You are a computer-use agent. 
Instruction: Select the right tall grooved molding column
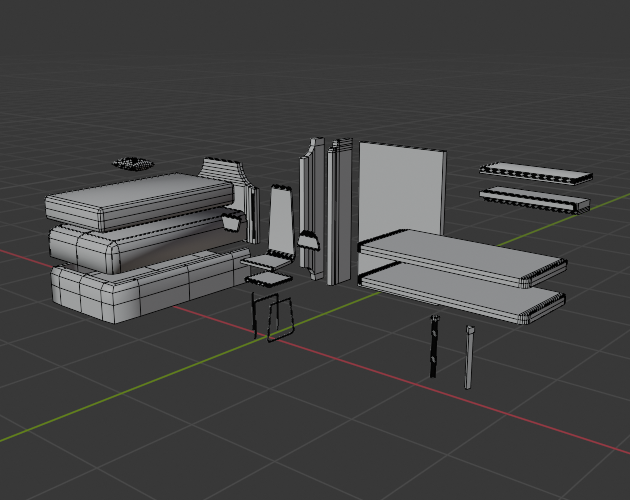click(339, 211)
